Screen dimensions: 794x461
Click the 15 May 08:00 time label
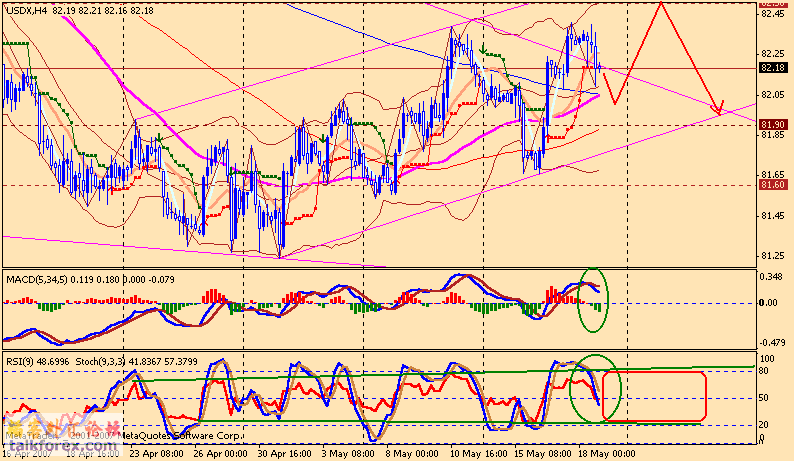(x=542, y=453)
